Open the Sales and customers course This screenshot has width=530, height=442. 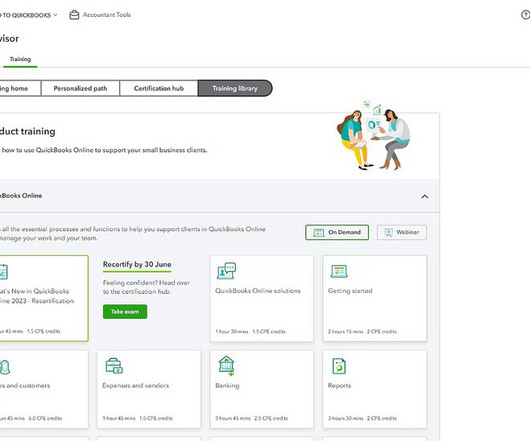(x=44, y=389)
